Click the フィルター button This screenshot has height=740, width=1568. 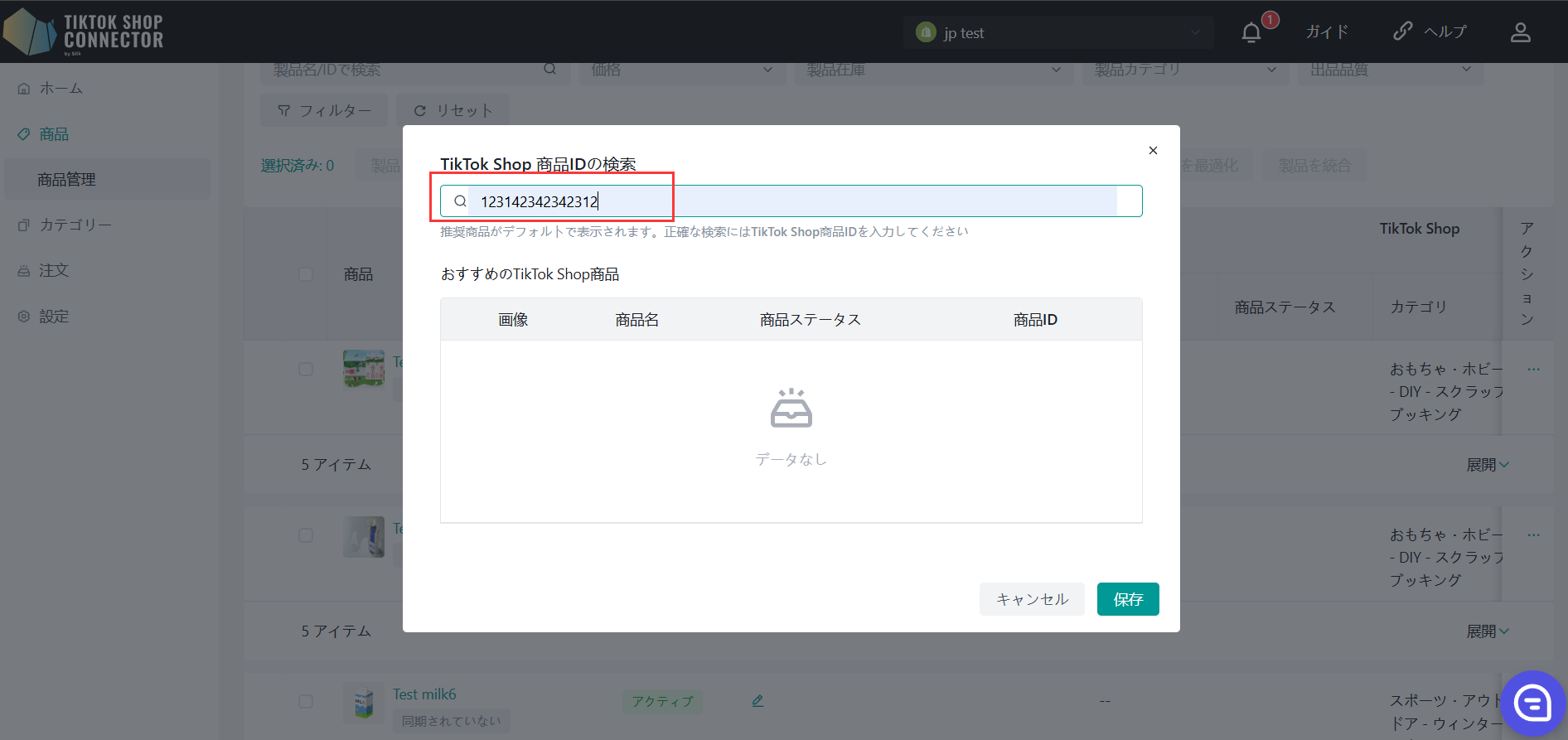pos(324,110)
